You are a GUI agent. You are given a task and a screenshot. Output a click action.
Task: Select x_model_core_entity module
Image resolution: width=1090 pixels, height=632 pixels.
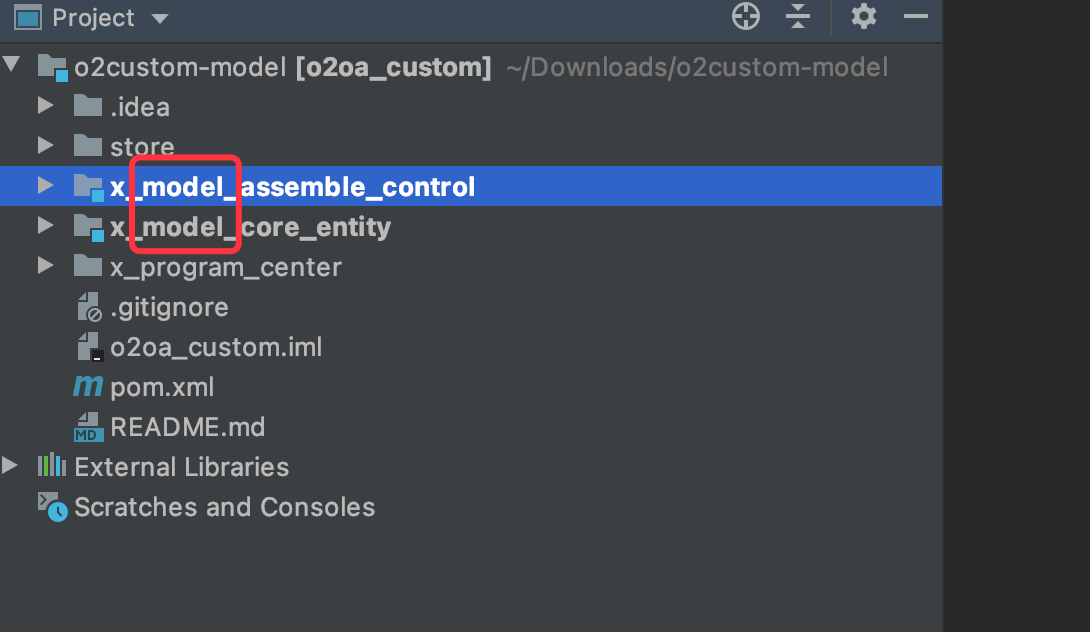click(x=250, y=227)
